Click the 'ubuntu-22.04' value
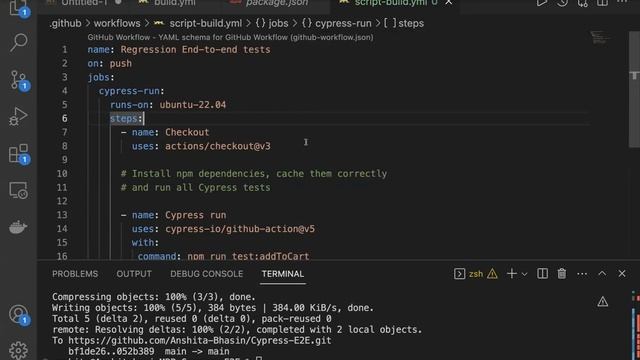 193,104
